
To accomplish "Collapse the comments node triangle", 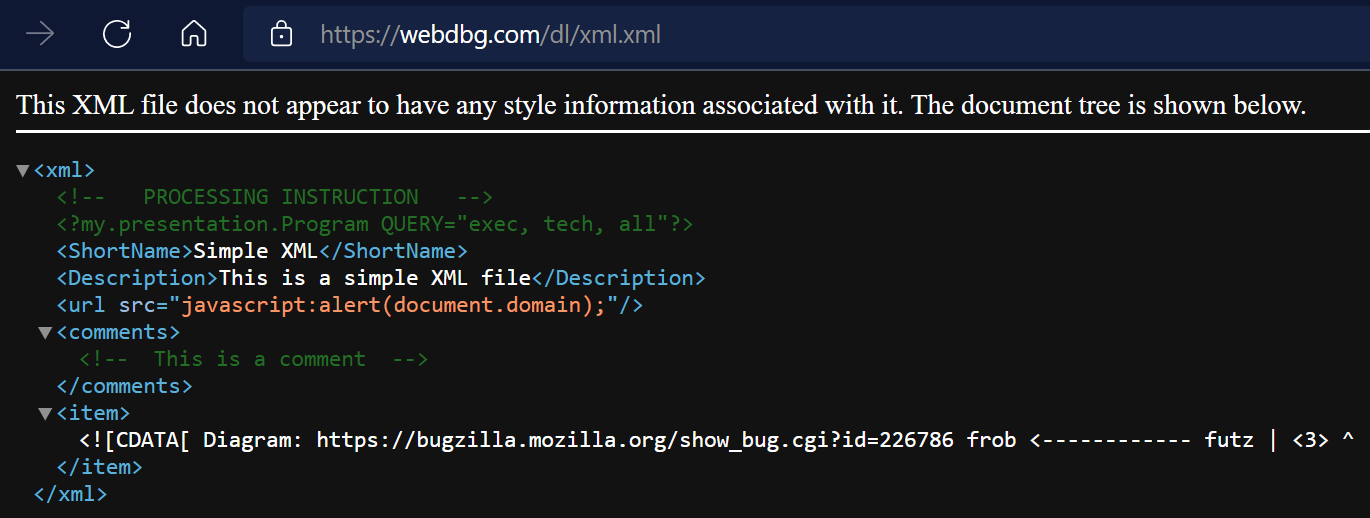I will click(x=45, y=332).
